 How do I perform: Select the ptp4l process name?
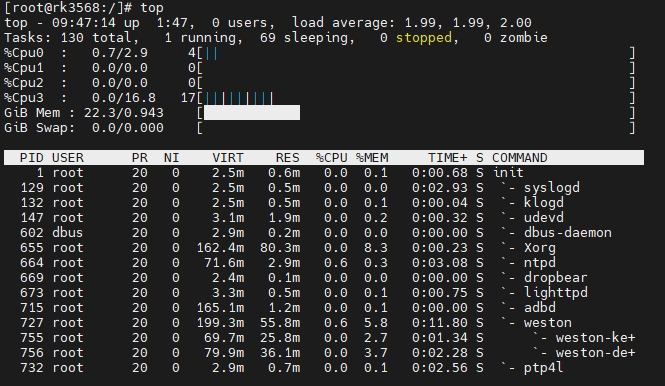(x=544, y=367)
